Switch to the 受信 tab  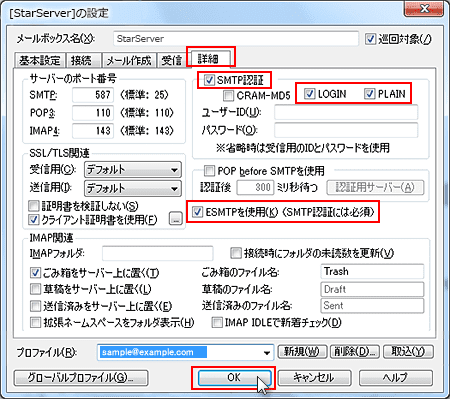pos(171,61)
